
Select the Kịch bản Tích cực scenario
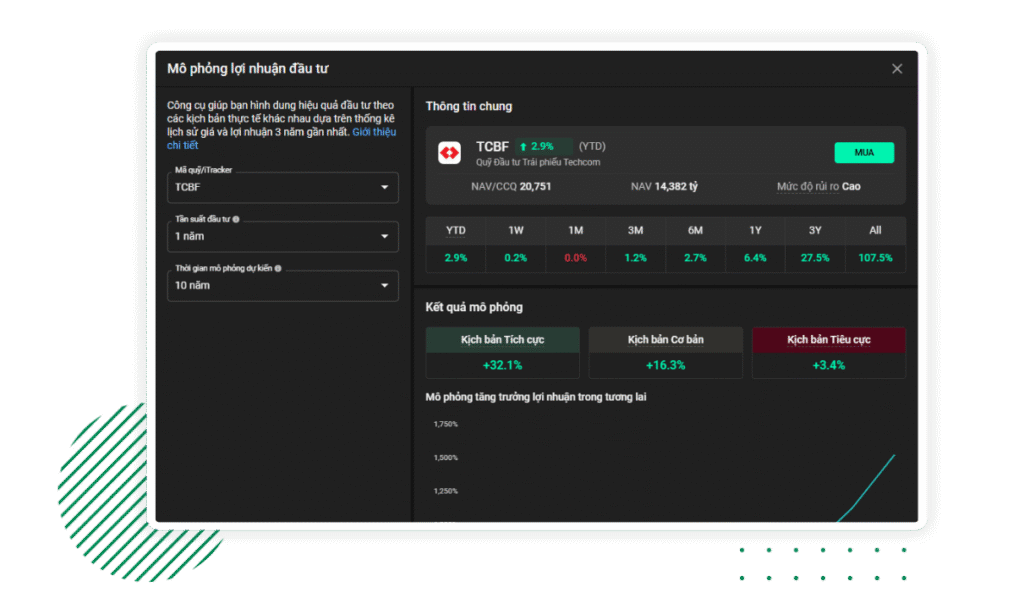pos(502,340)
